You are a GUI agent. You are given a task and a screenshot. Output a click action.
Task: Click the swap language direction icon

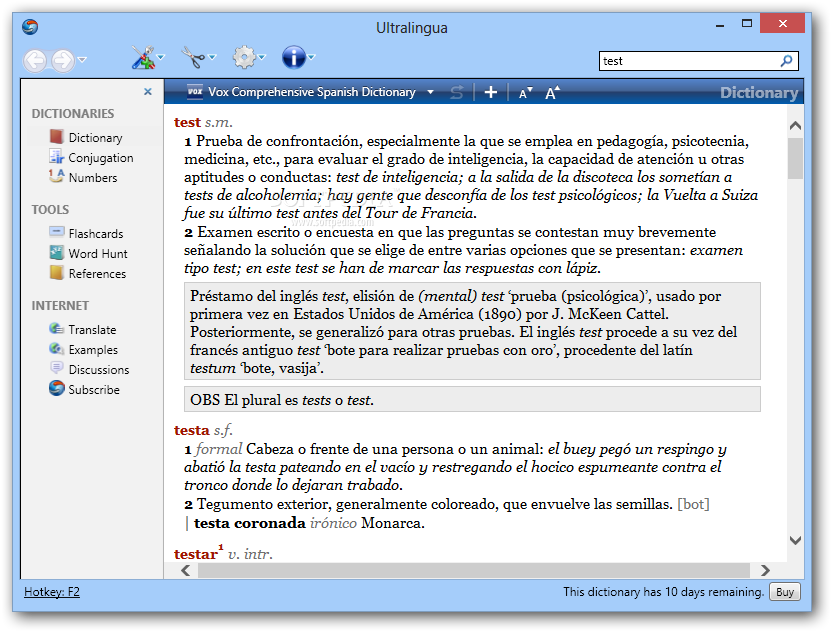click(457, 92)
